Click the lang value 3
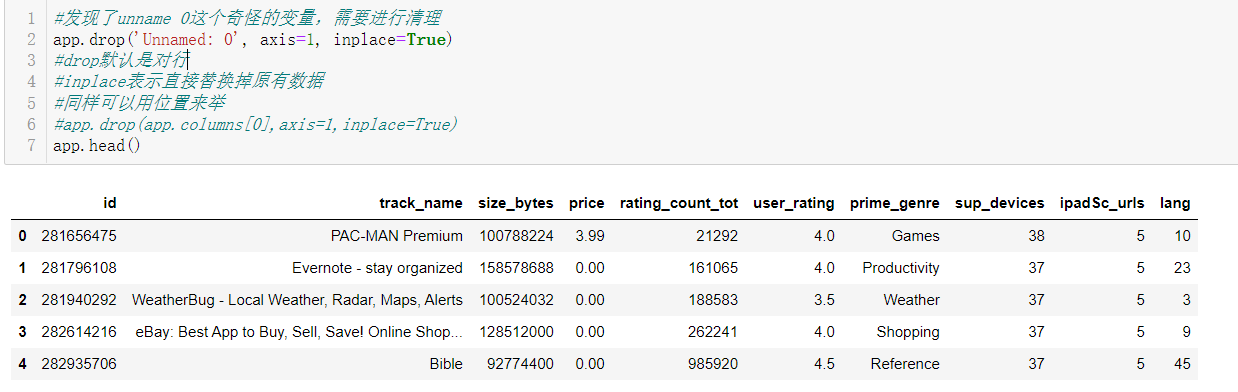The height and width of the screenshot is (392, 1238). (1186, 300)
